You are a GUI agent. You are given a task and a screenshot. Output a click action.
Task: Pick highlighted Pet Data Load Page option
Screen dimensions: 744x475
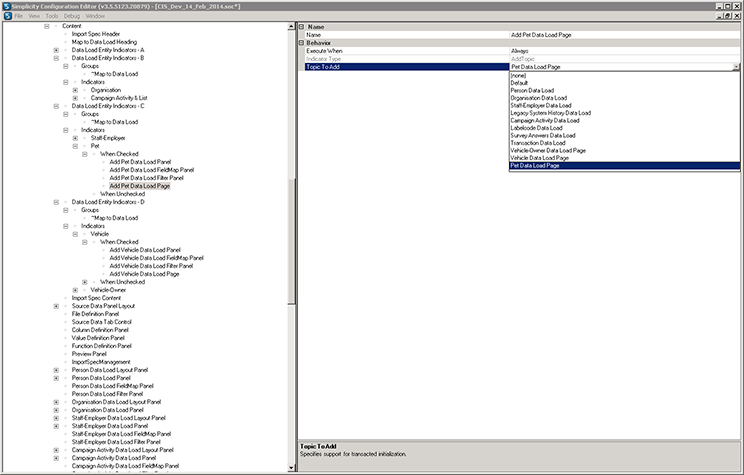624,166
